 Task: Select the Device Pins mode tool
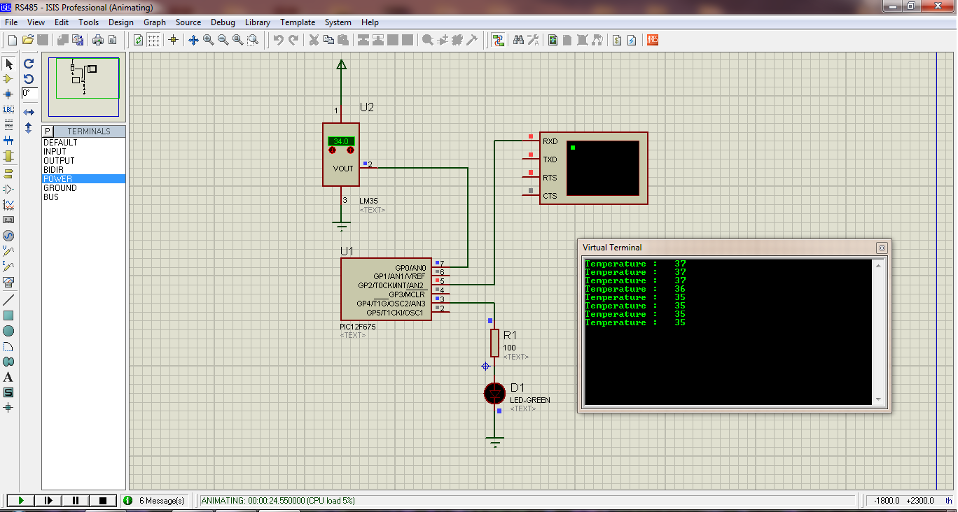click(9, 189)
